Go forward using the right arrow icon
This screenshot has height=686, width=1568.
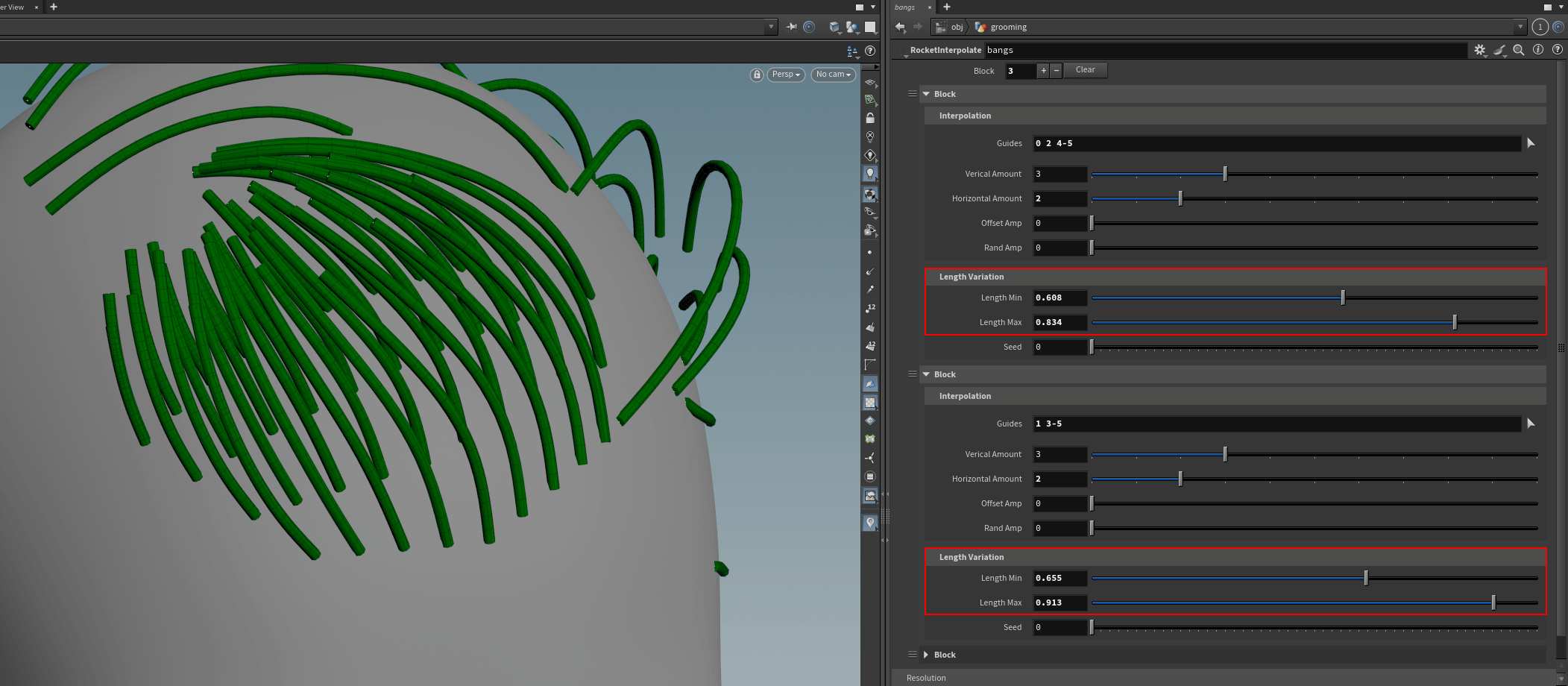917,27
